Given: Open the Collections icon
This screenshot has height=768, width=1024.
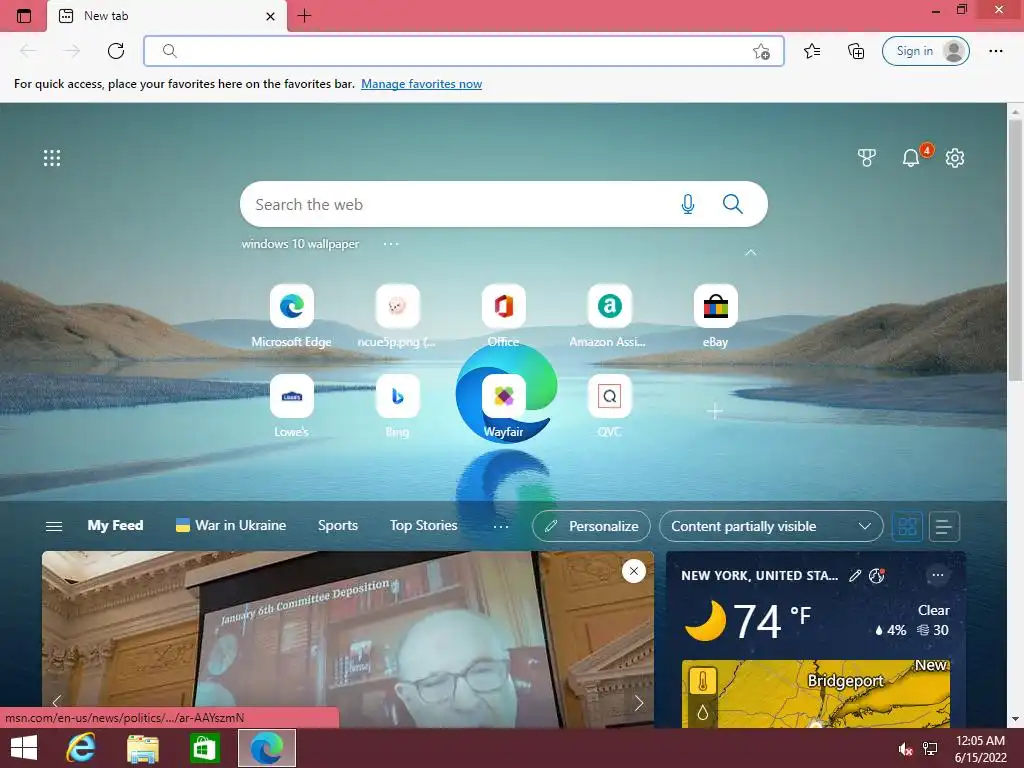Looking at the screenshot, I should tap(856, 51).
